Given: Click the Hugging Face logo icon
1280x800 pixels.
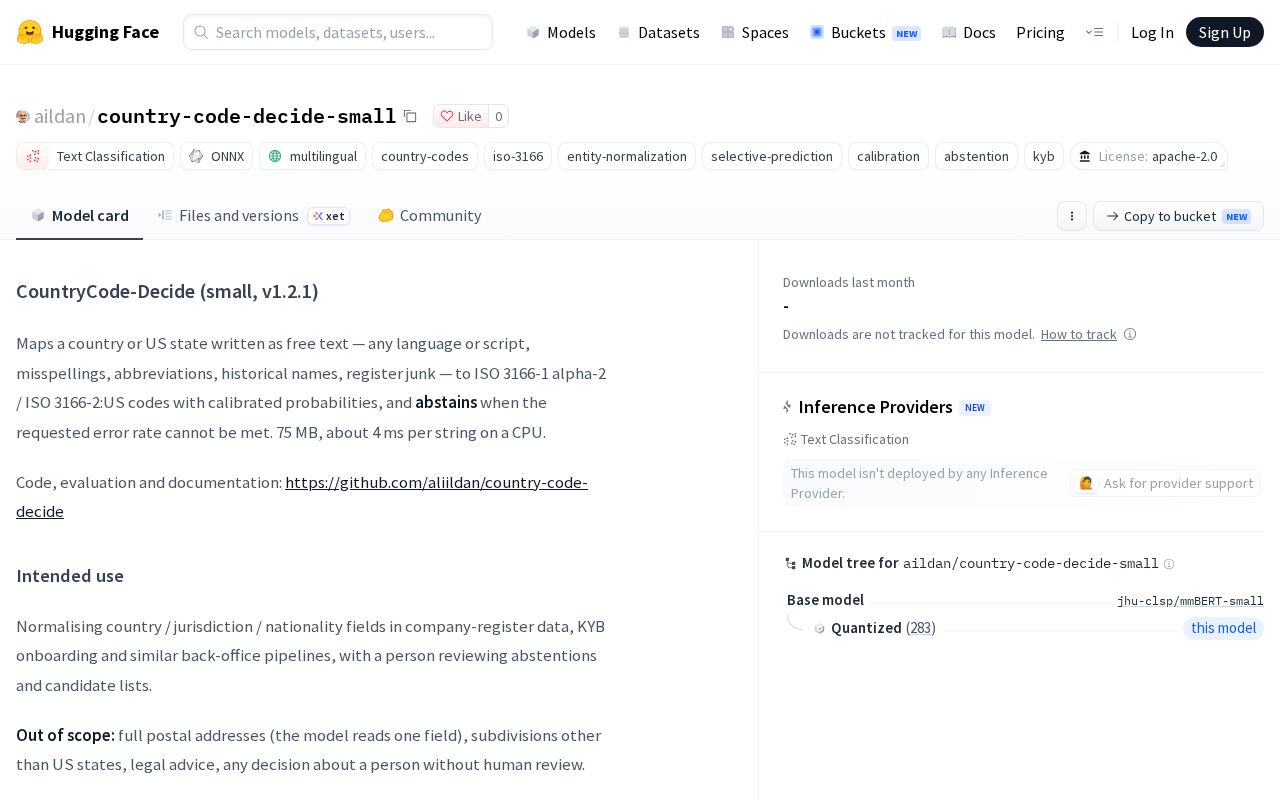Looking at the screenshot, I should pyautogui.click(x=30, y=32).
